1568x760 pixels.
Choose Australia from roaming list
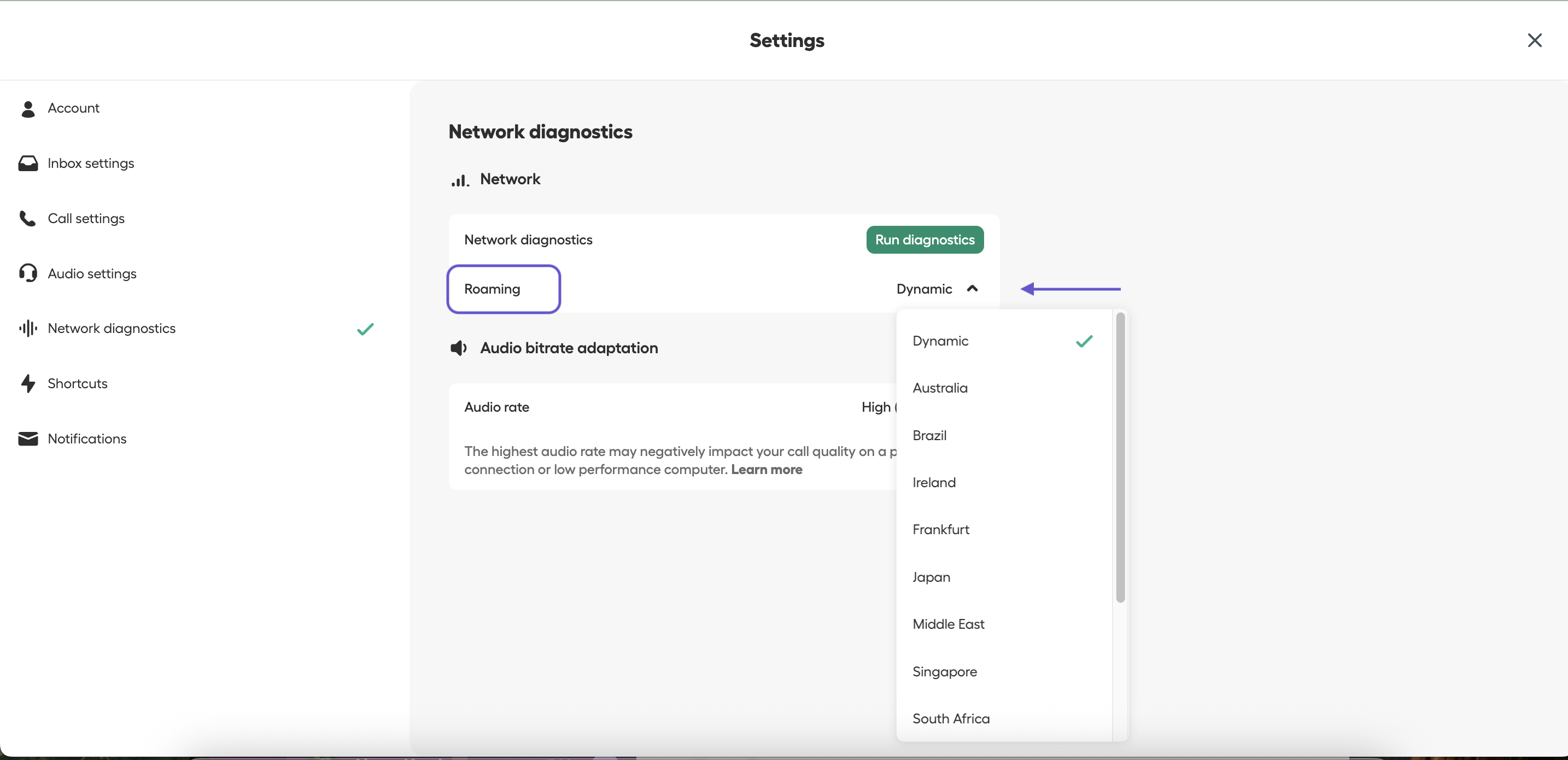[1004, 388]
